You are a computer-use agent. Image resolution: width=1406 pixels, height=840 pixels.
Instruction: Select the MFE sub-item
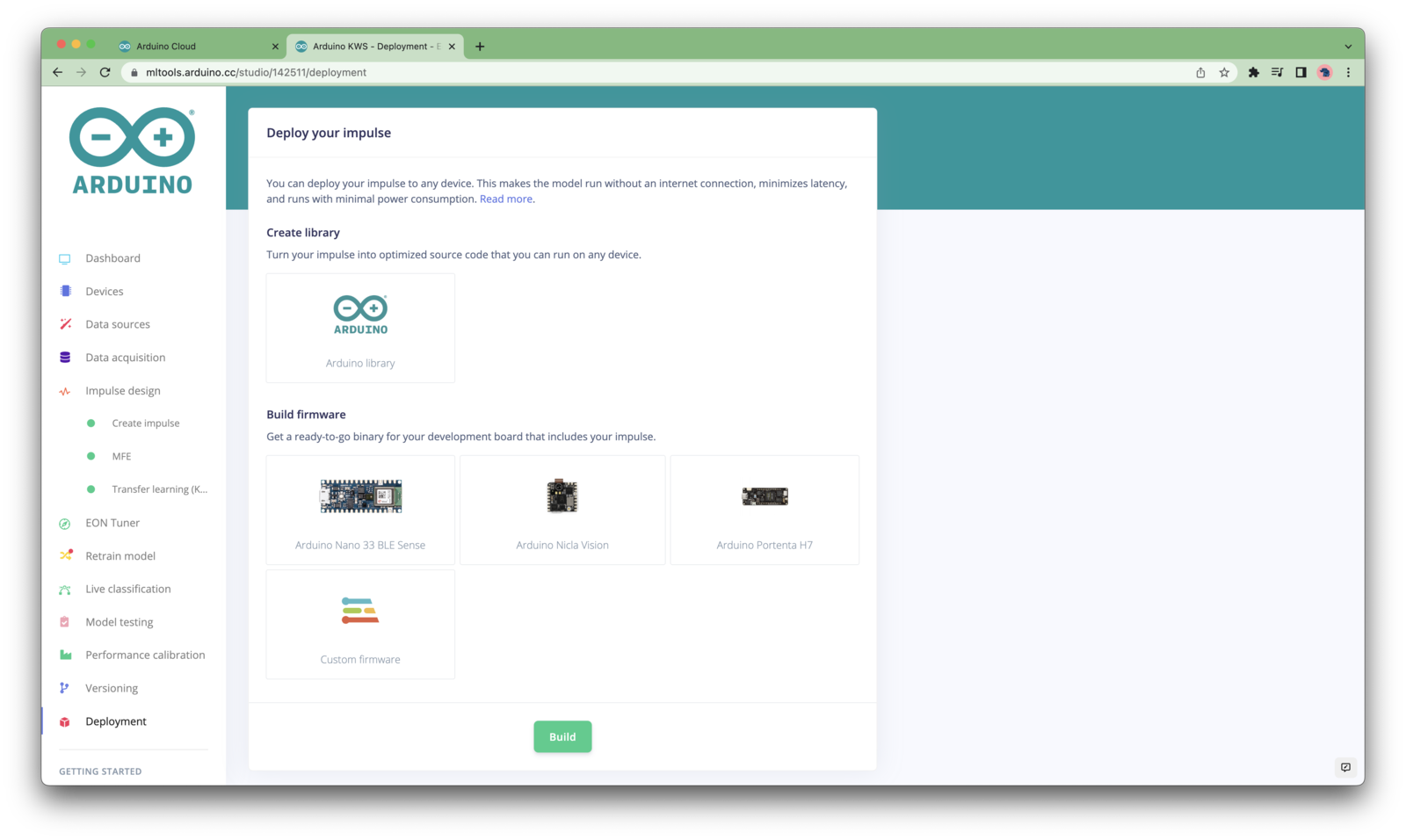(121, 456)
